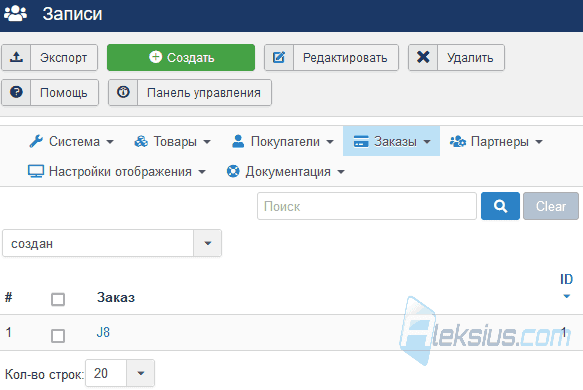This screenshot has width=583, height=390.
Task: Click the X Delete icon
Action: 423,57
